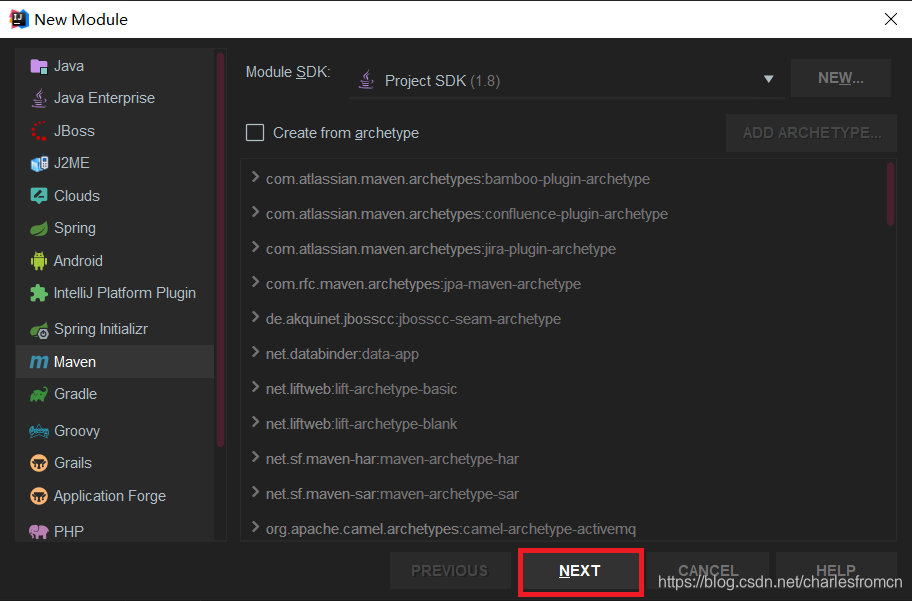Screen dimensions: 912x601
Task: Click the Grails icon
Action: click(x=39, y=463)
